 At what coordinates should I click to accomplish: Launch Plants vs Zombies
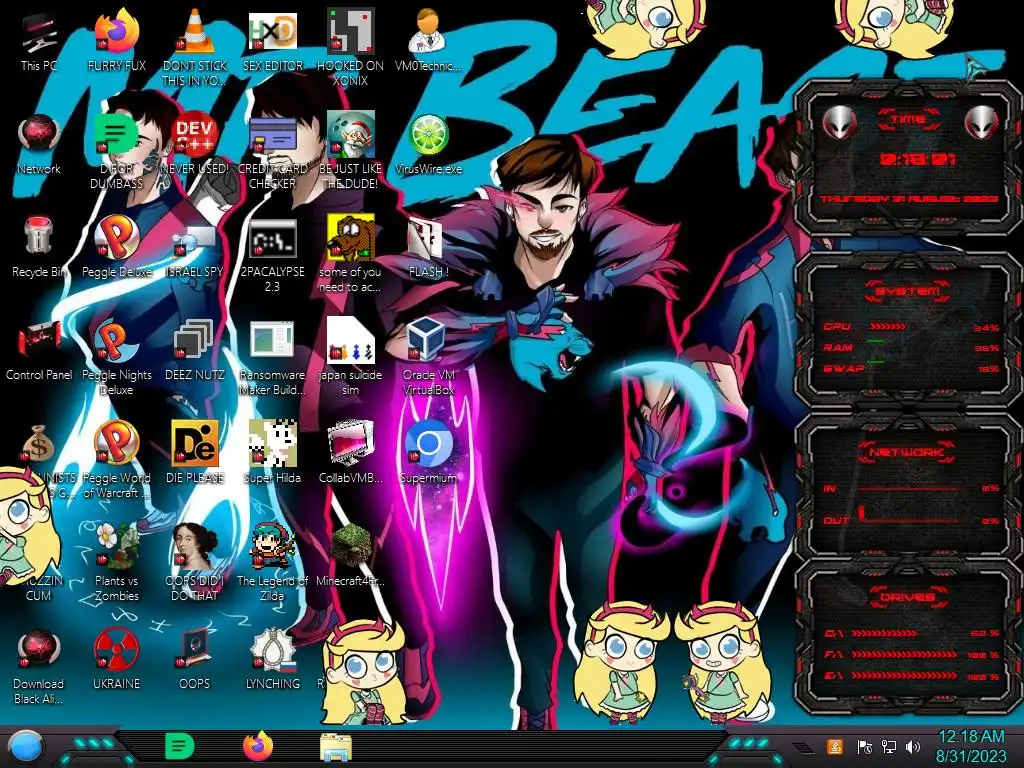(116, 563)
